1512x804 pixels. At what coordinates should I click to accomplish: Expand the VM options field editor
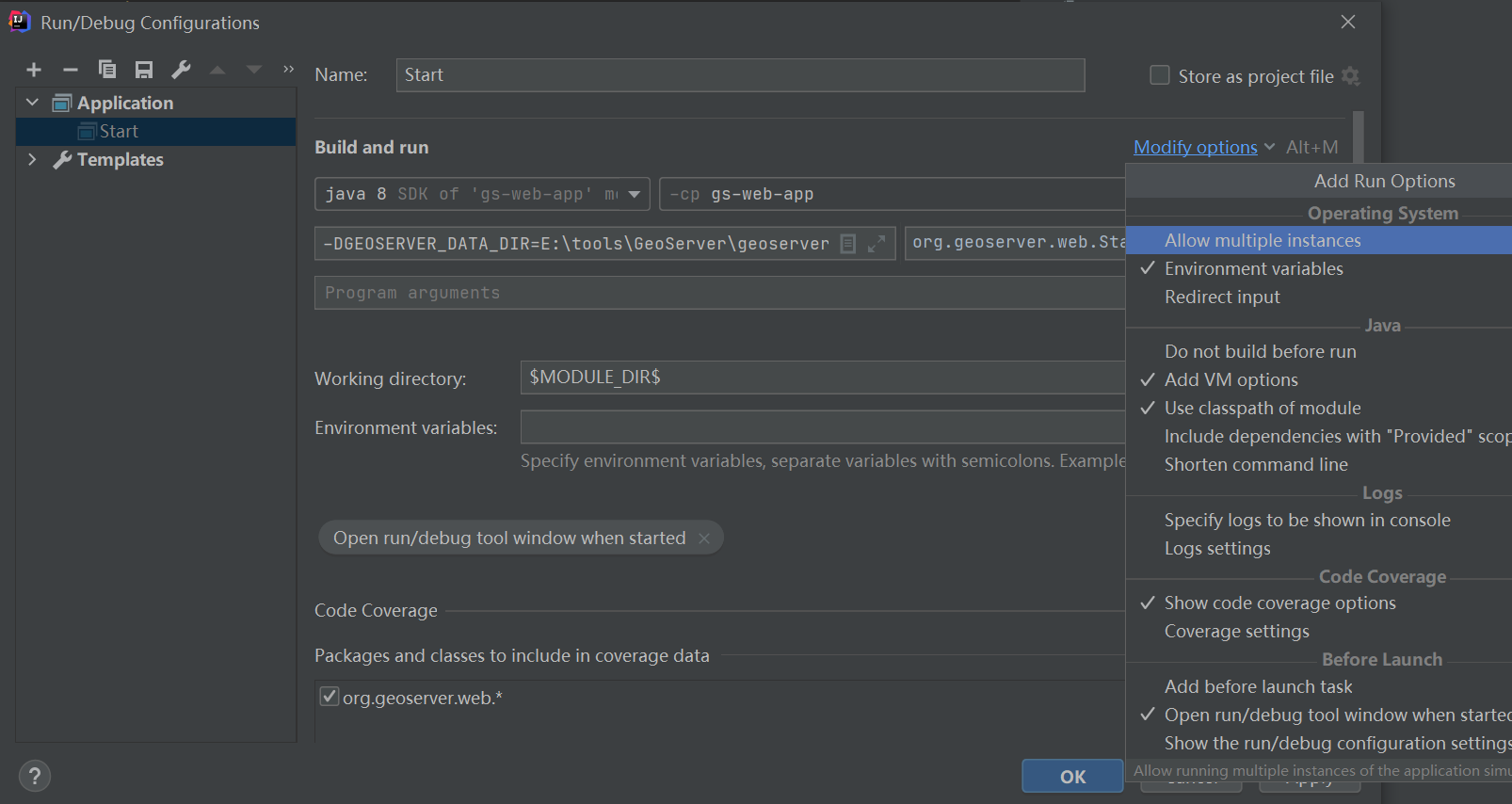(877, 244)
